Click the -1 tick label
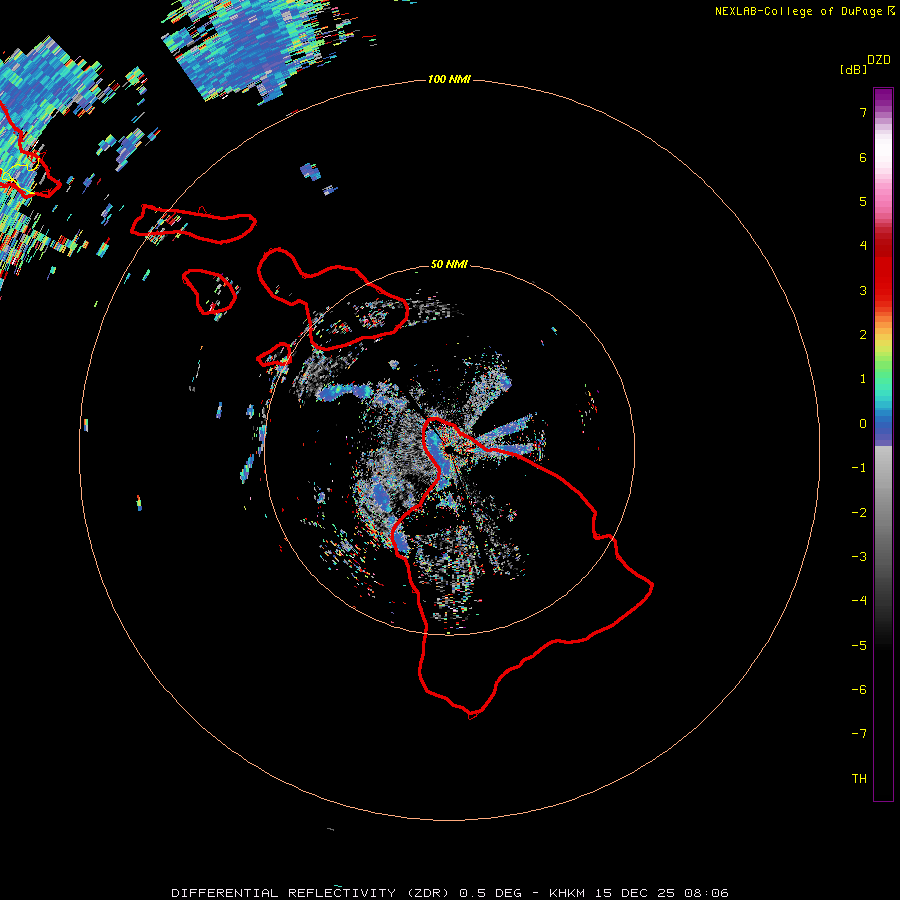The height and width of the screenshot is (900, 900). [x=859, y=468]
